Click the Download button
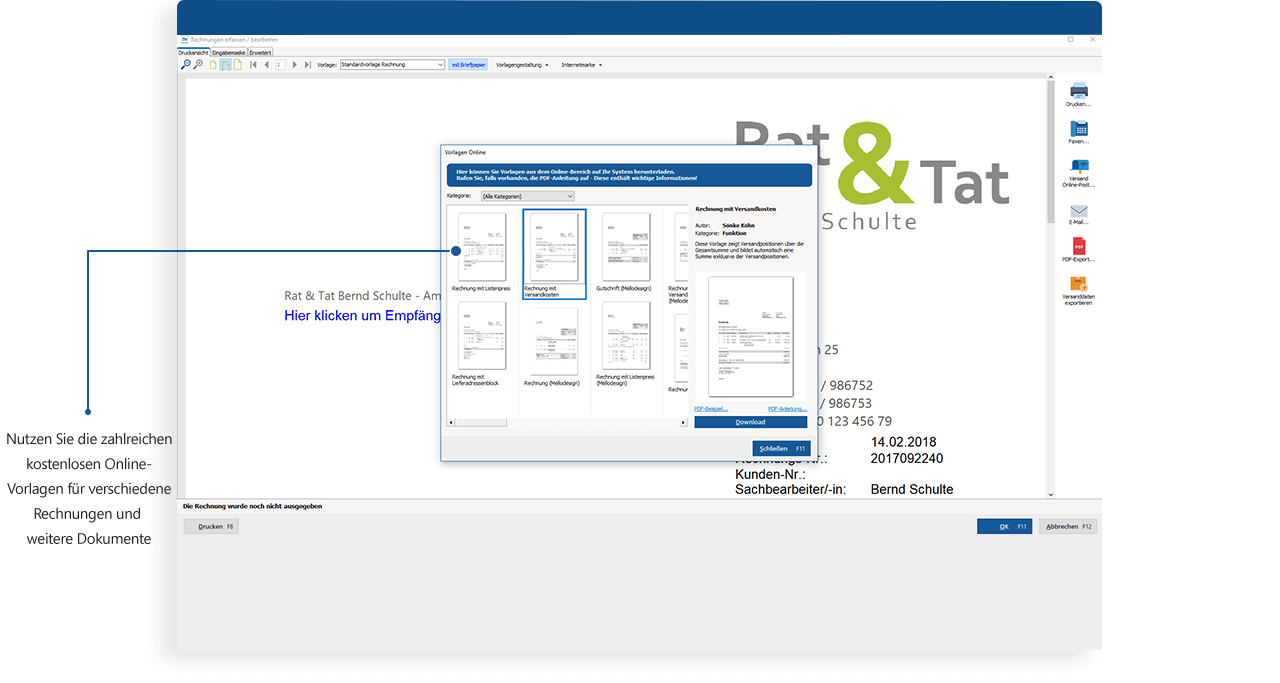 click(750, 422)
